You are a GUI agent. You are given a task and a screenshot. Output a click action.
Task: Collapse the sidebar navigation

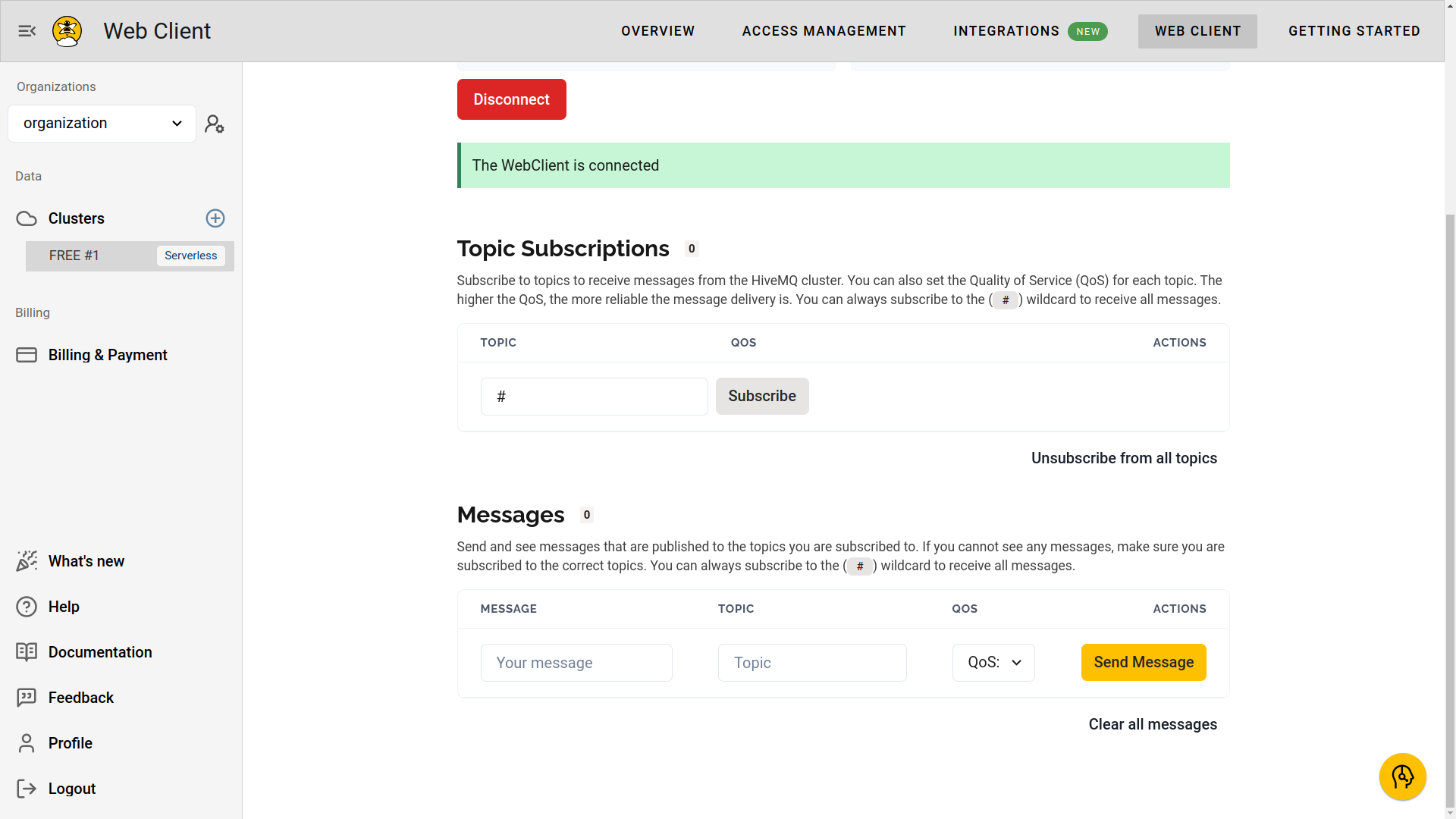[x=27, y=31]
